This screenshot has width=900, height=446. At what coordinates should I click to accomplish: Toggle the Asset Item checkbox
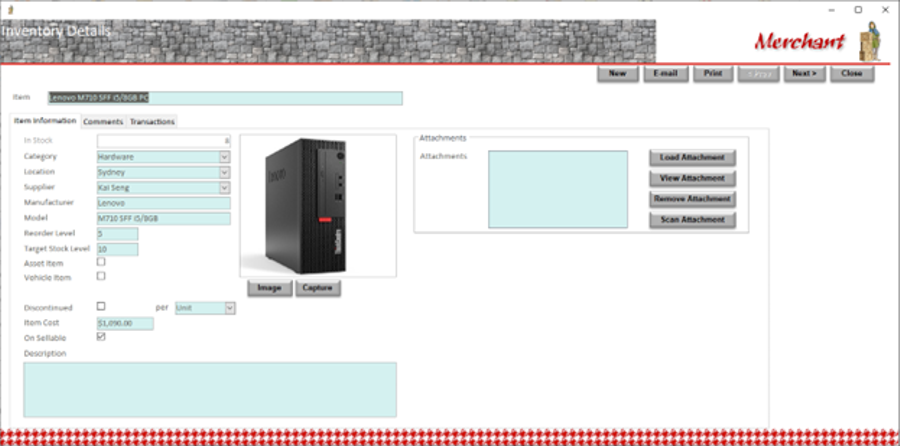pyautogui.click(x=101, y=262)
